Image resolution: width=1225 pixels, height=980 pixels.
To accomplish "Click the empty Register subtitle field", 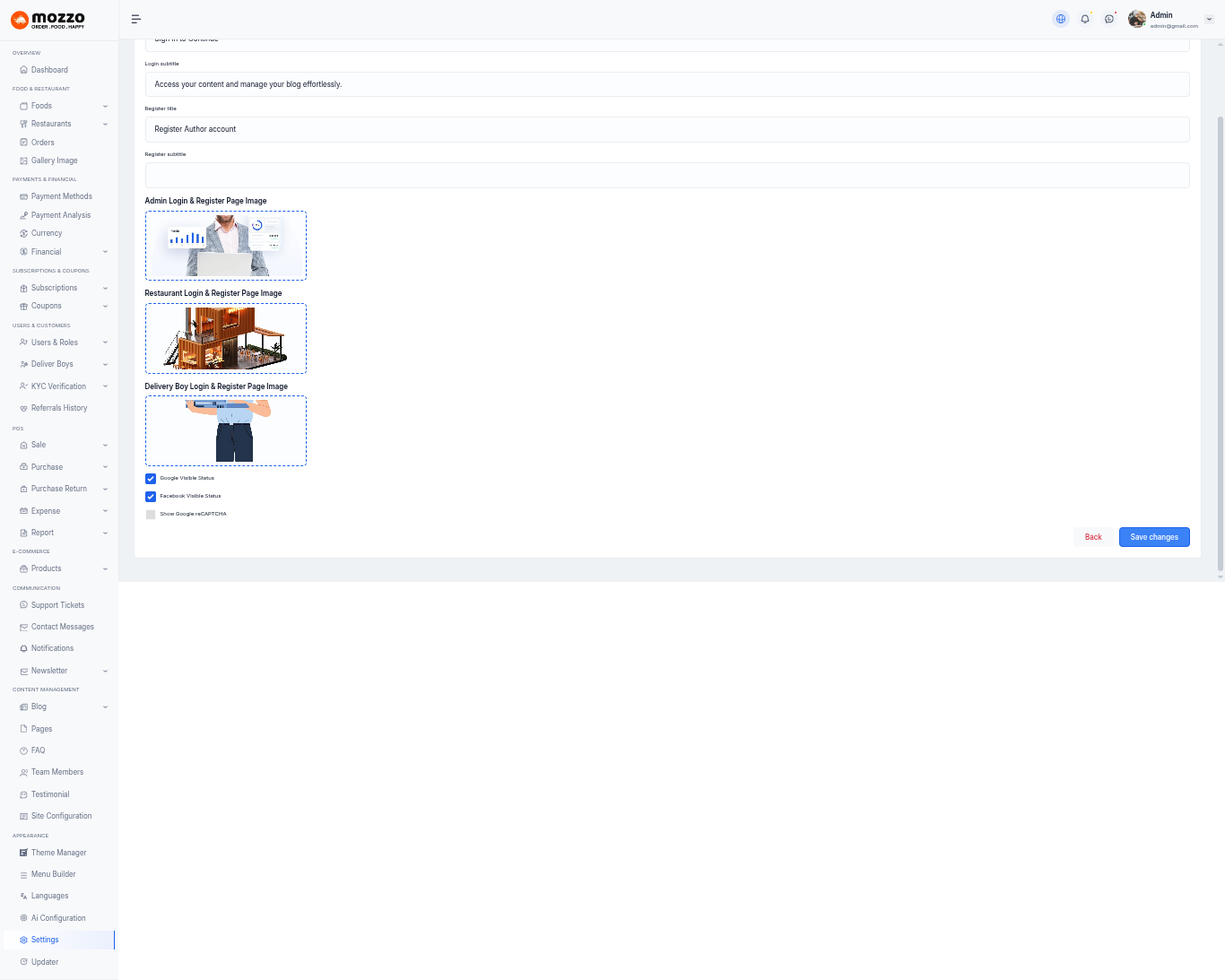I will (667, 176).
